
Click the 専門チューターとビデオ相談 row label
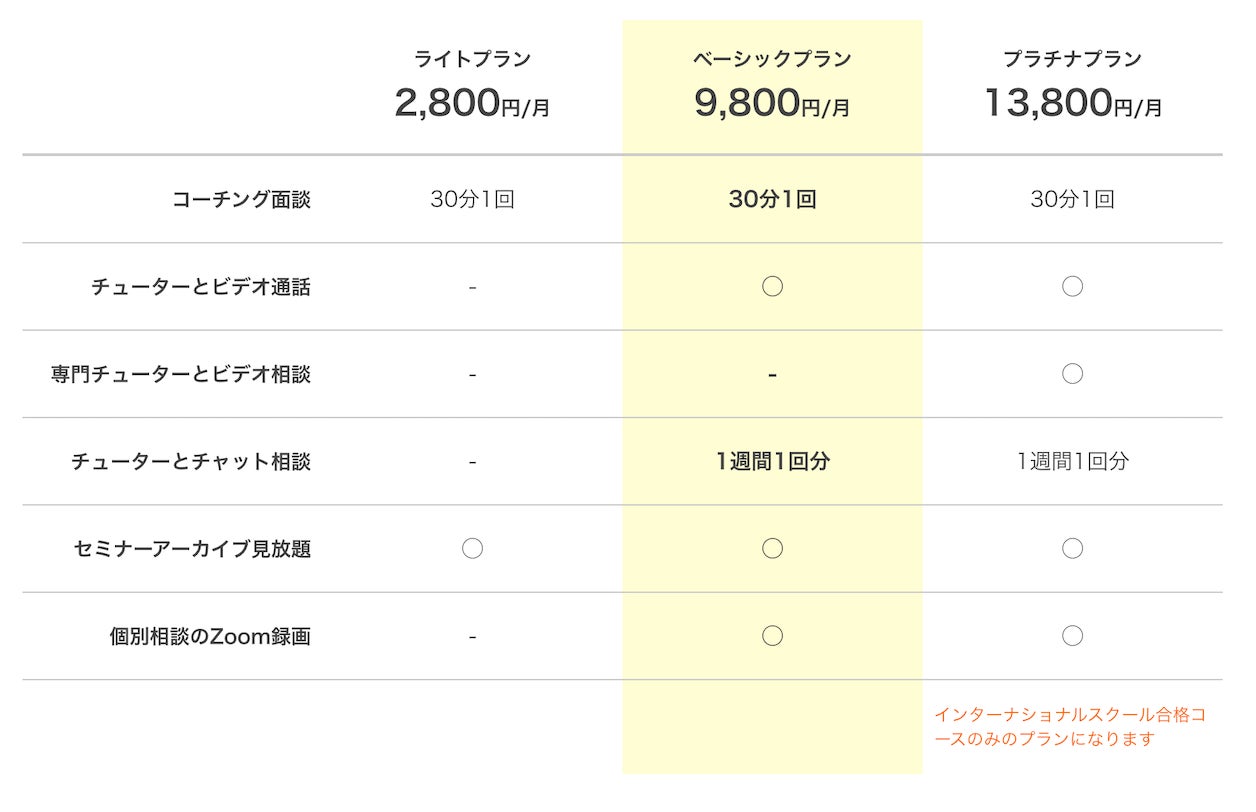(181, 374)
